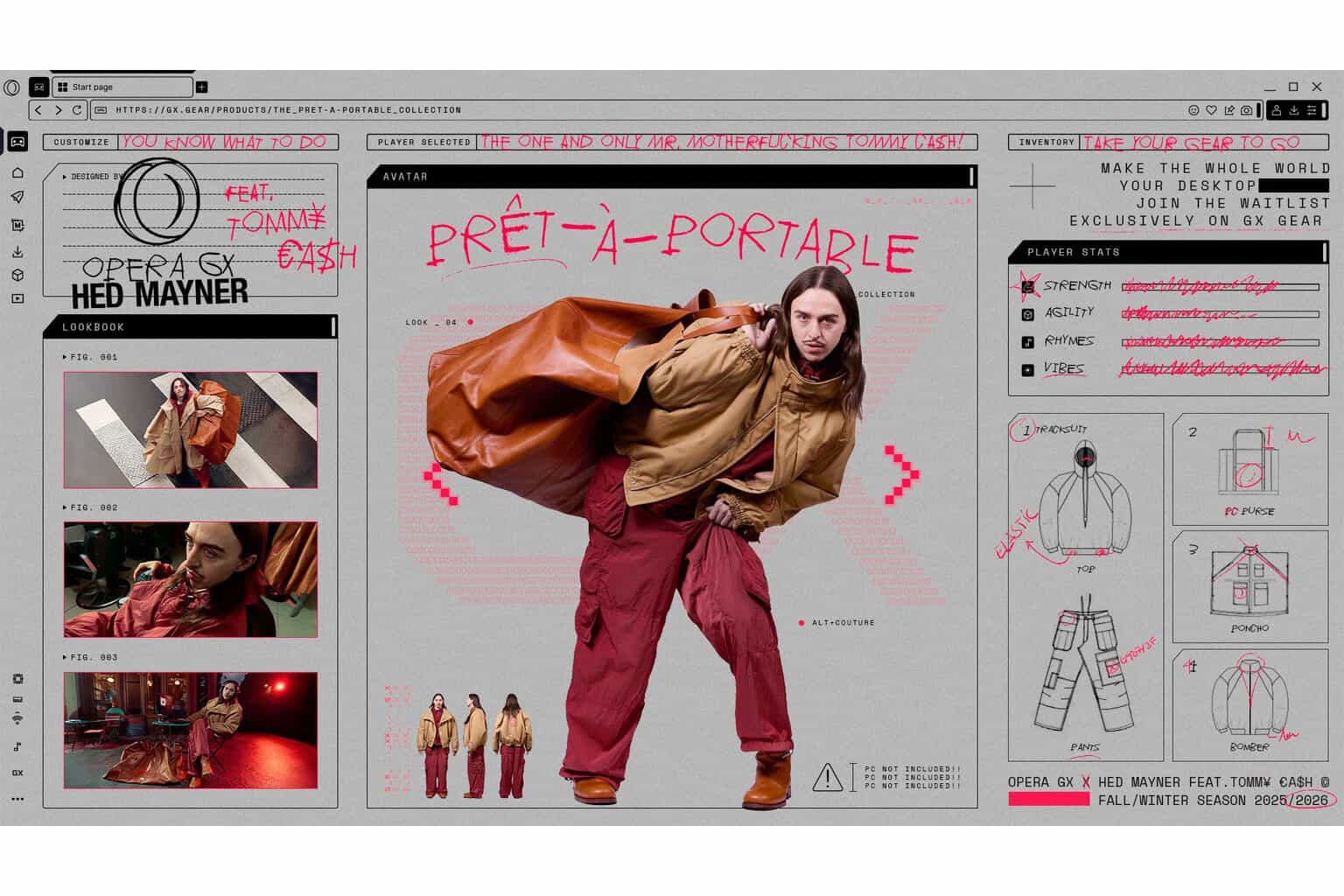Screen dimensions: 1344x896
Task: Click the CPU limiter sidebar icon
Action: [17, 679]
